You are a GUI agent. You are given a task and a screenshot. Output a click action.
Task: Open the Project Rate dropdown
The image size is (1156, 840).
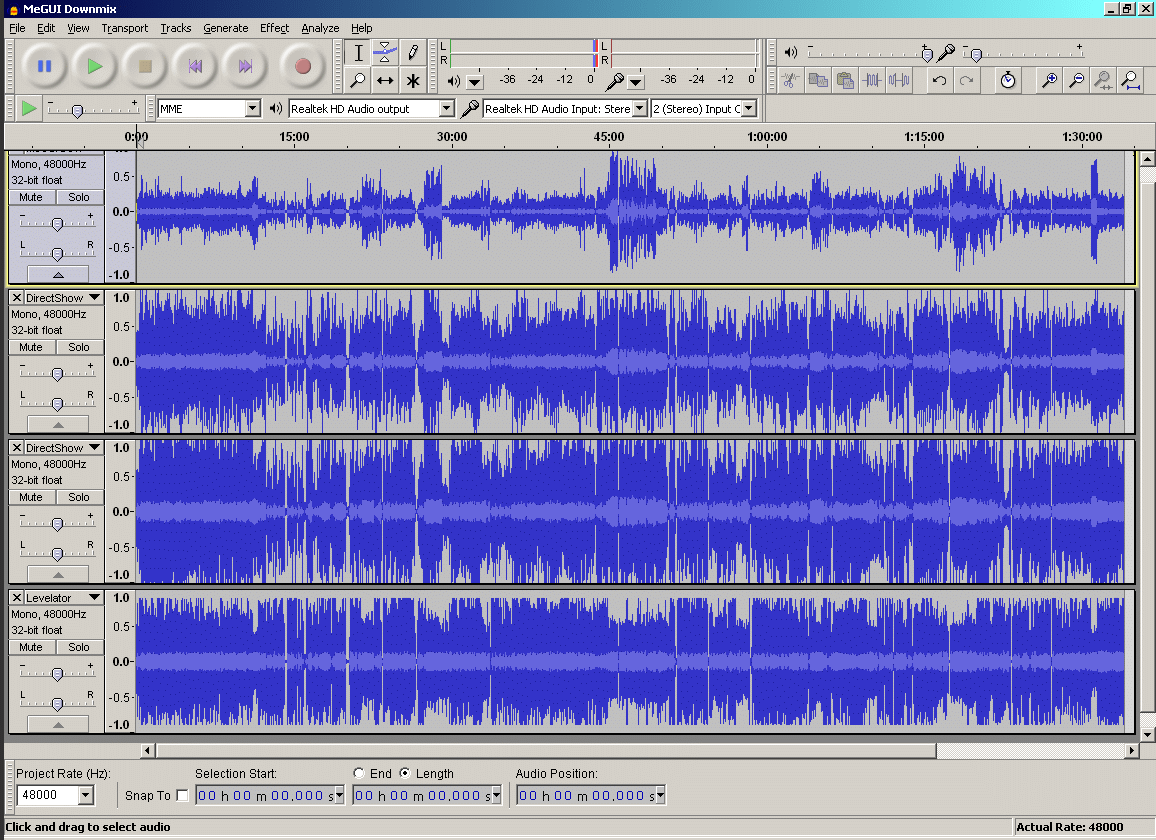click(x=85, y=795)
